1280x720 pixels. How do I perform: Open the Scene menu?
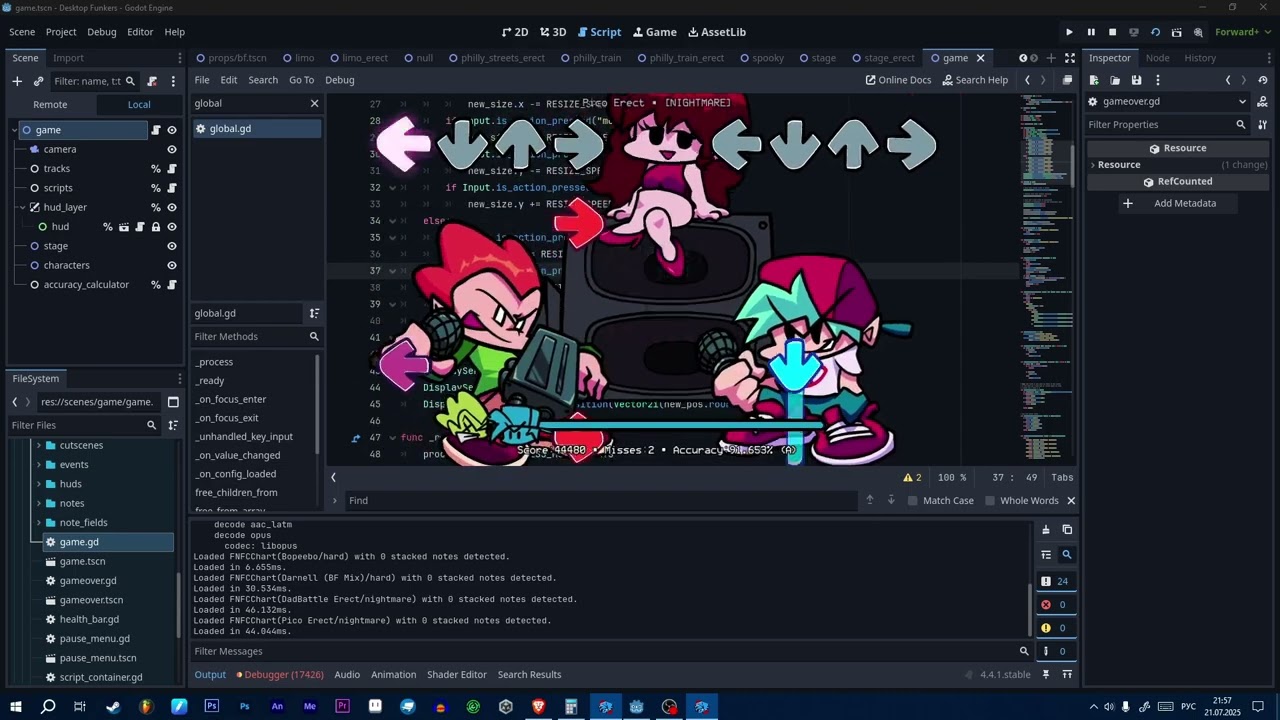coord(22,32)
